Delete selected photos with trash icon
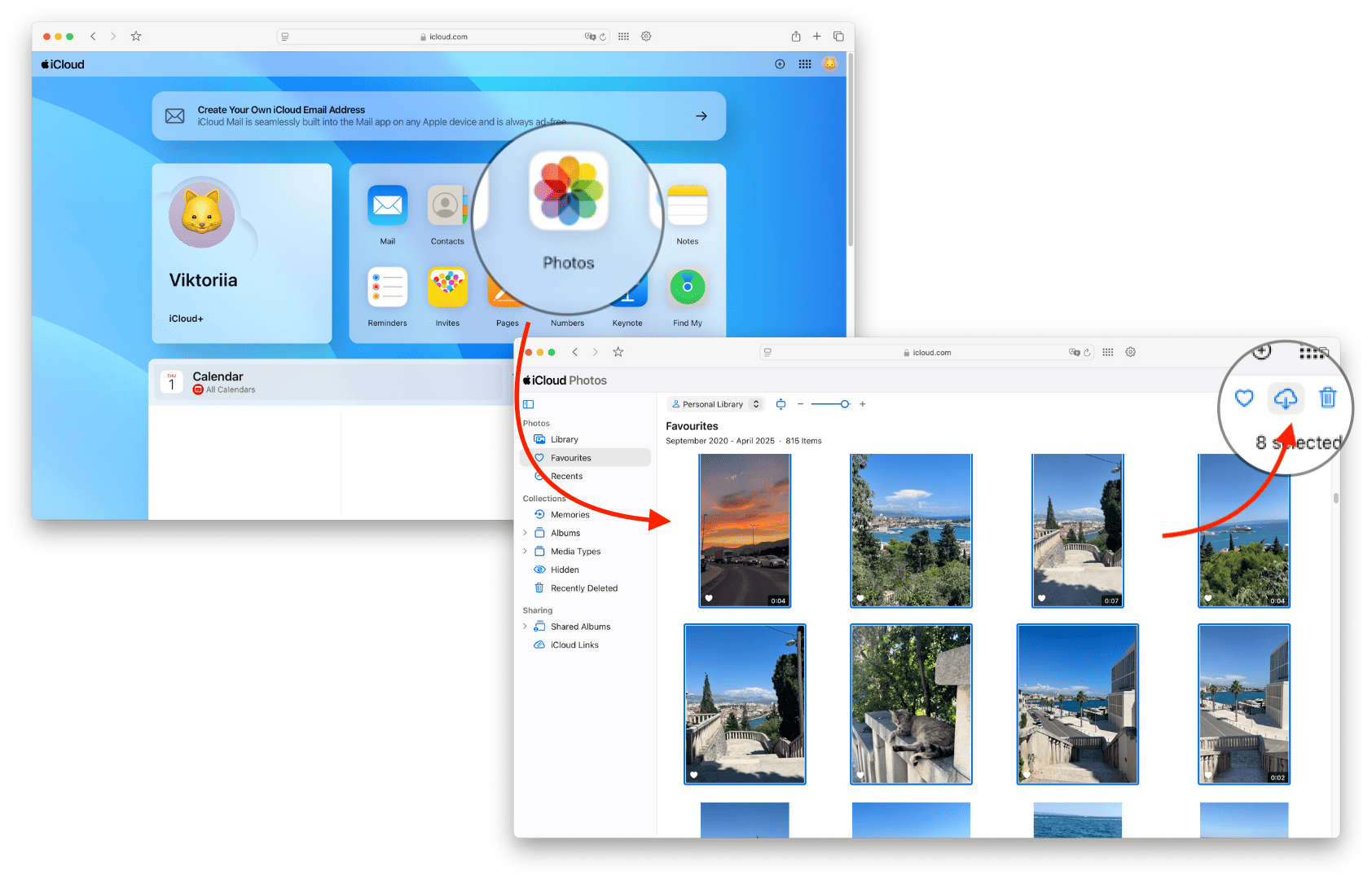The width and height of the screenshot is (1372, 880). 1328,398
